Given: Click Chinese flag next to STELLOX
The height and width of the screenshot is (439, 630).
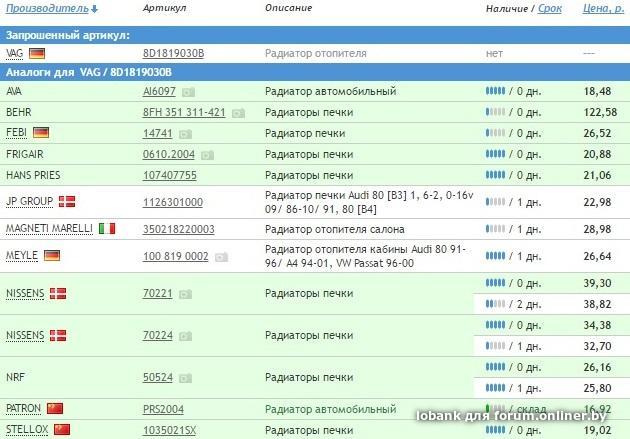Looking at the screenshot, I should point(62,429).
